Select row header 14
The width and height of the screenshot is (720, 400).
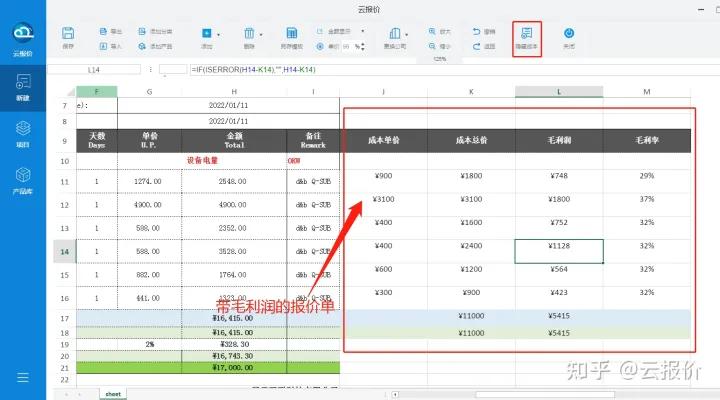(65, 252)
